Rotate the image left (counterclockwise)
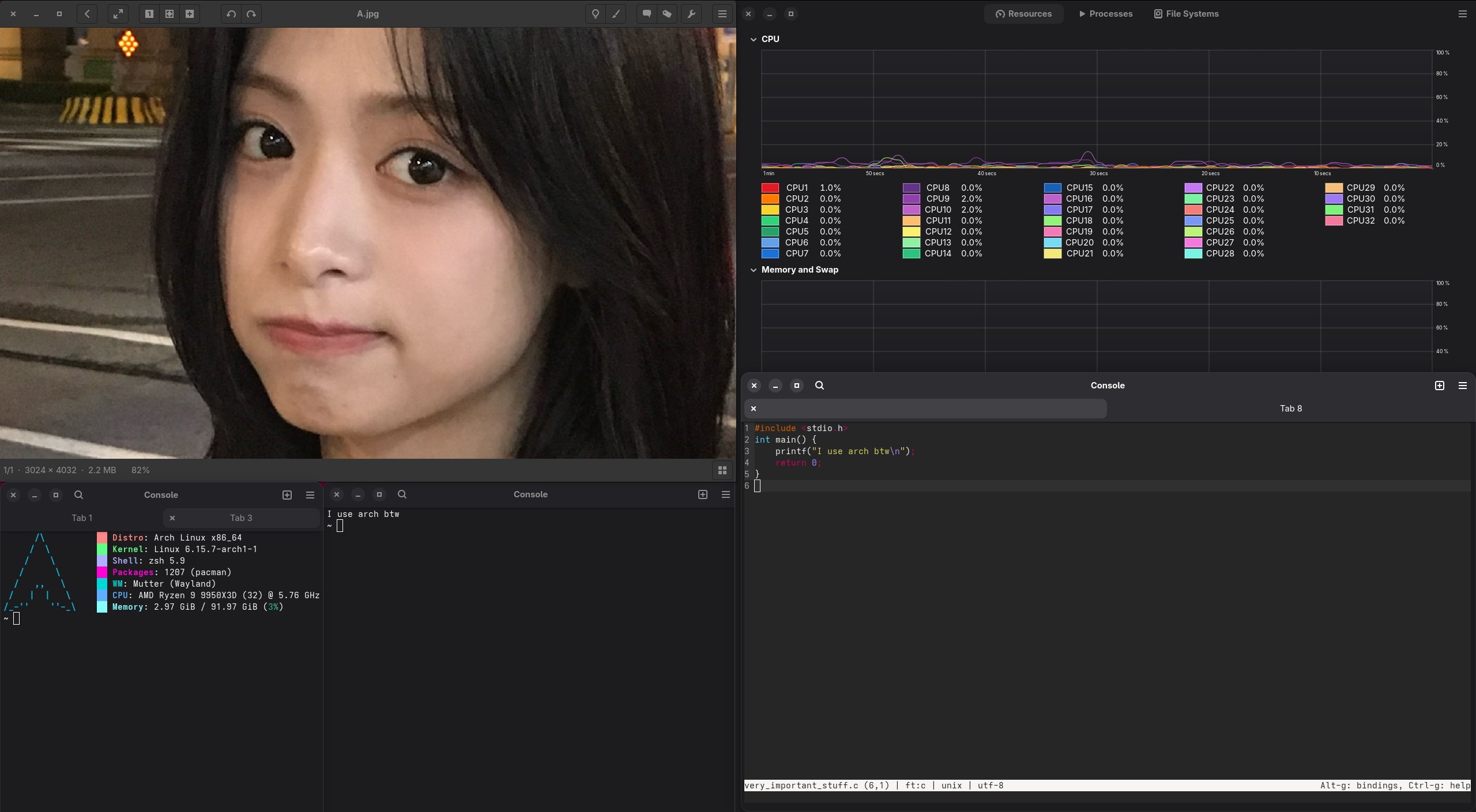 click(231, 14)
